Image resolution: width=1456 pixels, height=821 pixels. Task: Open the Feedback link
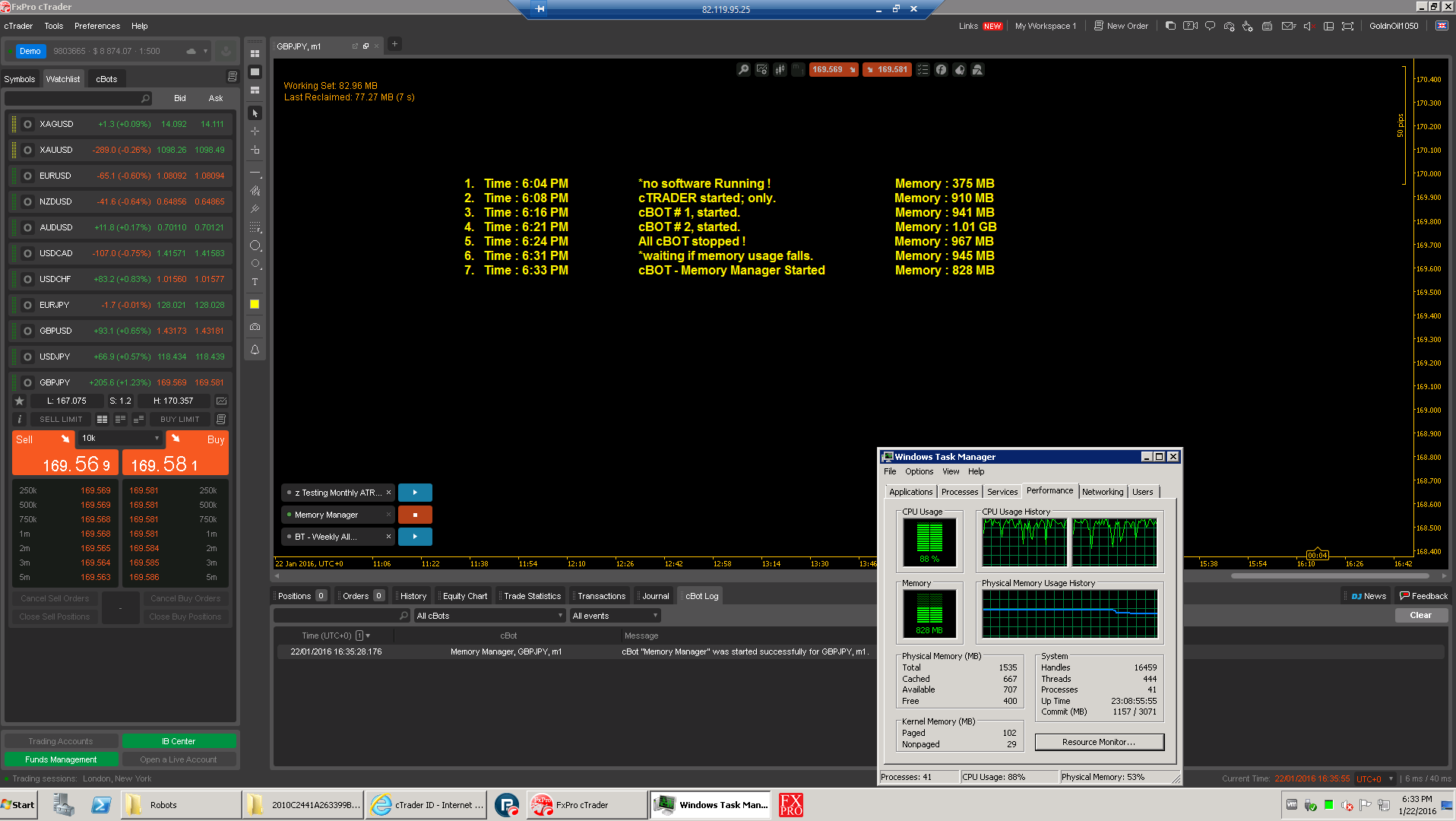1423,597
